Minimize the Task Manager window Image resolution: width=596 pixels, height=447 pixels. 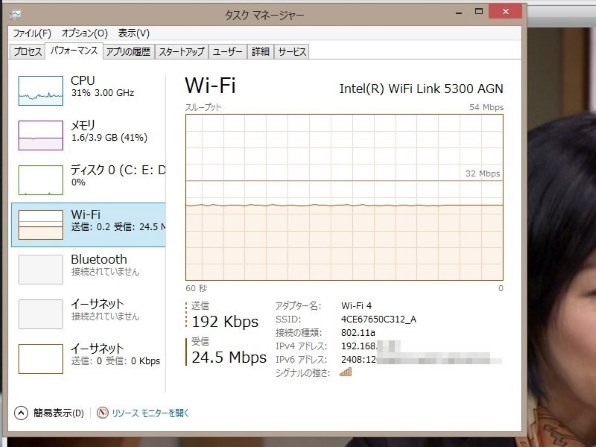point(459,12)
